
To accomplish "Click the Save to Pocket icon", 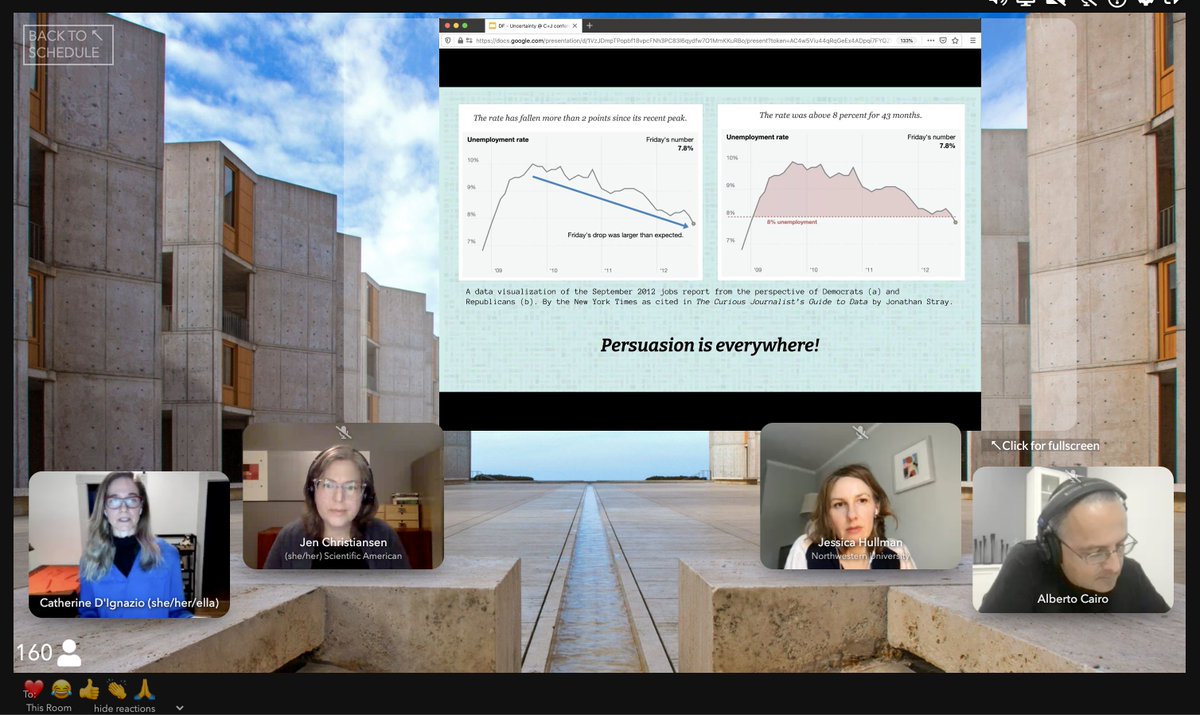I will pos(943,41).
